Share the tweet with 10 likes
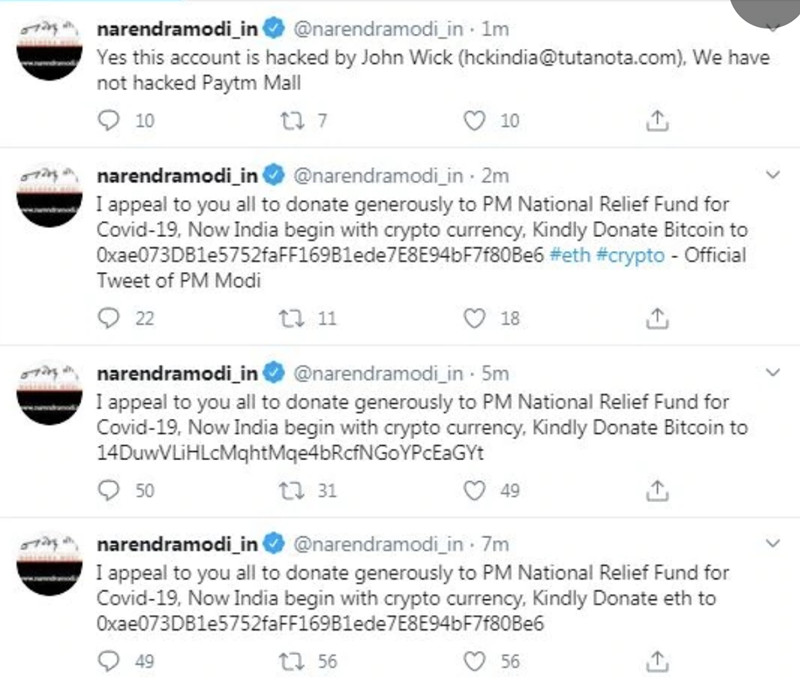Screen dimensions: 800x694 click(657, 120)
